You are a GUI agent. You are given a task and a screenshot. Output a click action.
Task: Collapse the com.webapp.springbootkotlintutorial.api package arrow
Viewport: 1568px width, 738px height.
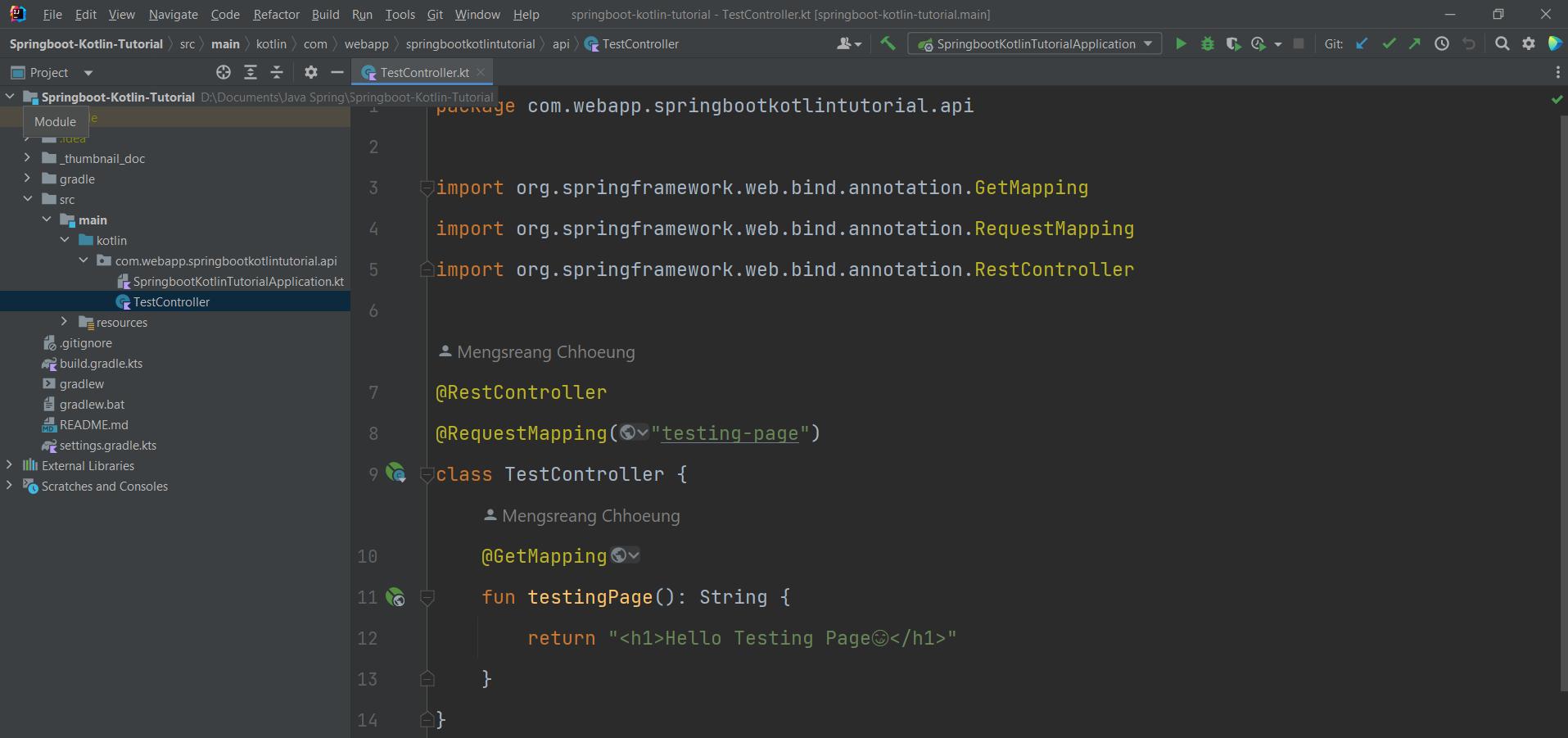84,260
